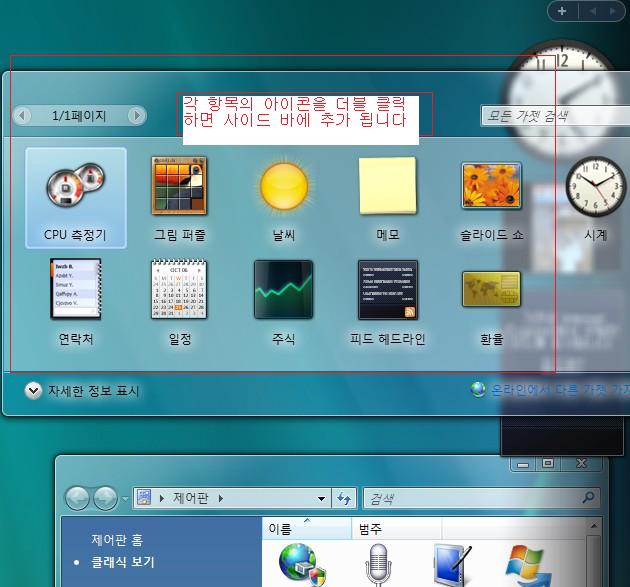Click magnifier icon in Control Panel search
This screenshot has width=630, height=587.
[589, 497]
